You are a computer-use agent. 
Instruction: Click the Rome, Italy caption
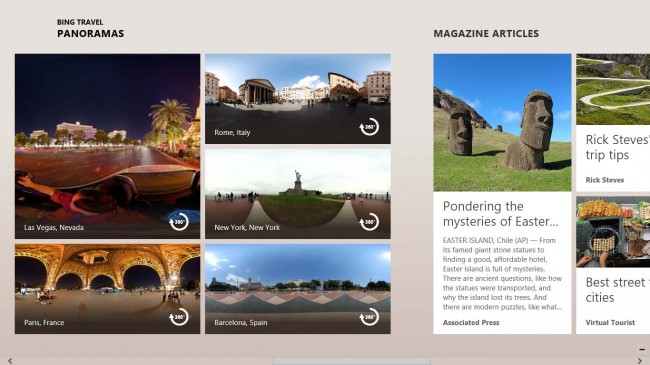232,132
